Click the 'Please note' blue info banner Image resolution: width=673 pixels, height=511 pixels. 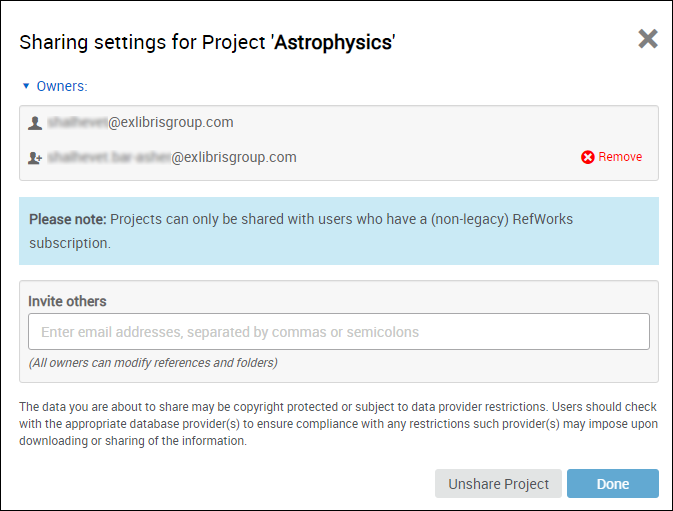pos(338,230)
